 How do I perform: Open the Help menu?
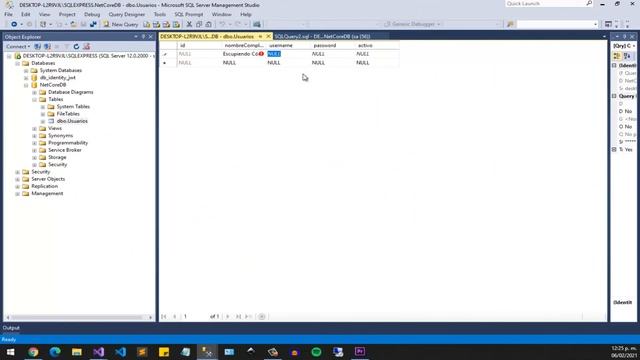[246, 14]
